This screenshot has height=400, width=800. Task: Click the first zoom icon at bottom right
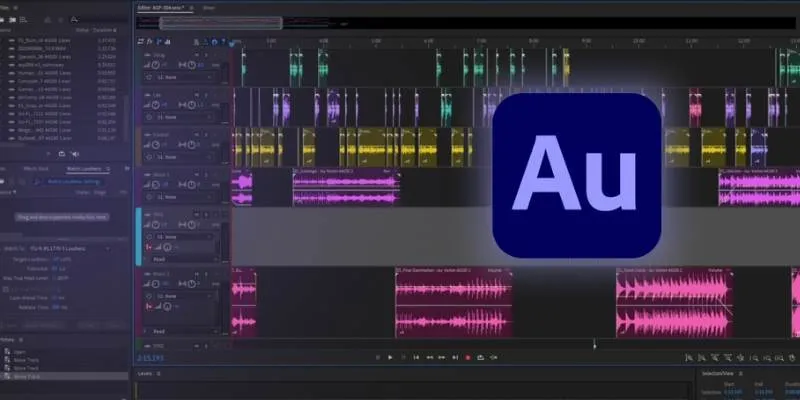point(689,358)
